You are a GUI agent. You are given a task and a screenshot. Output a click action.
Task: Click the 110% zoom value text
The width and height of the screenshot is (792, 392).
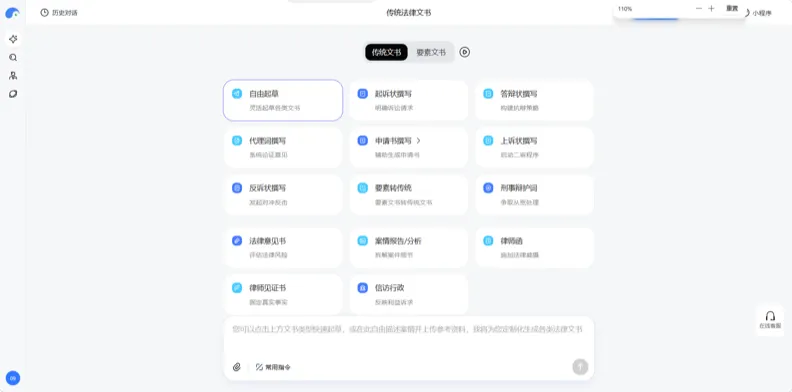click(x=625, y=9)
